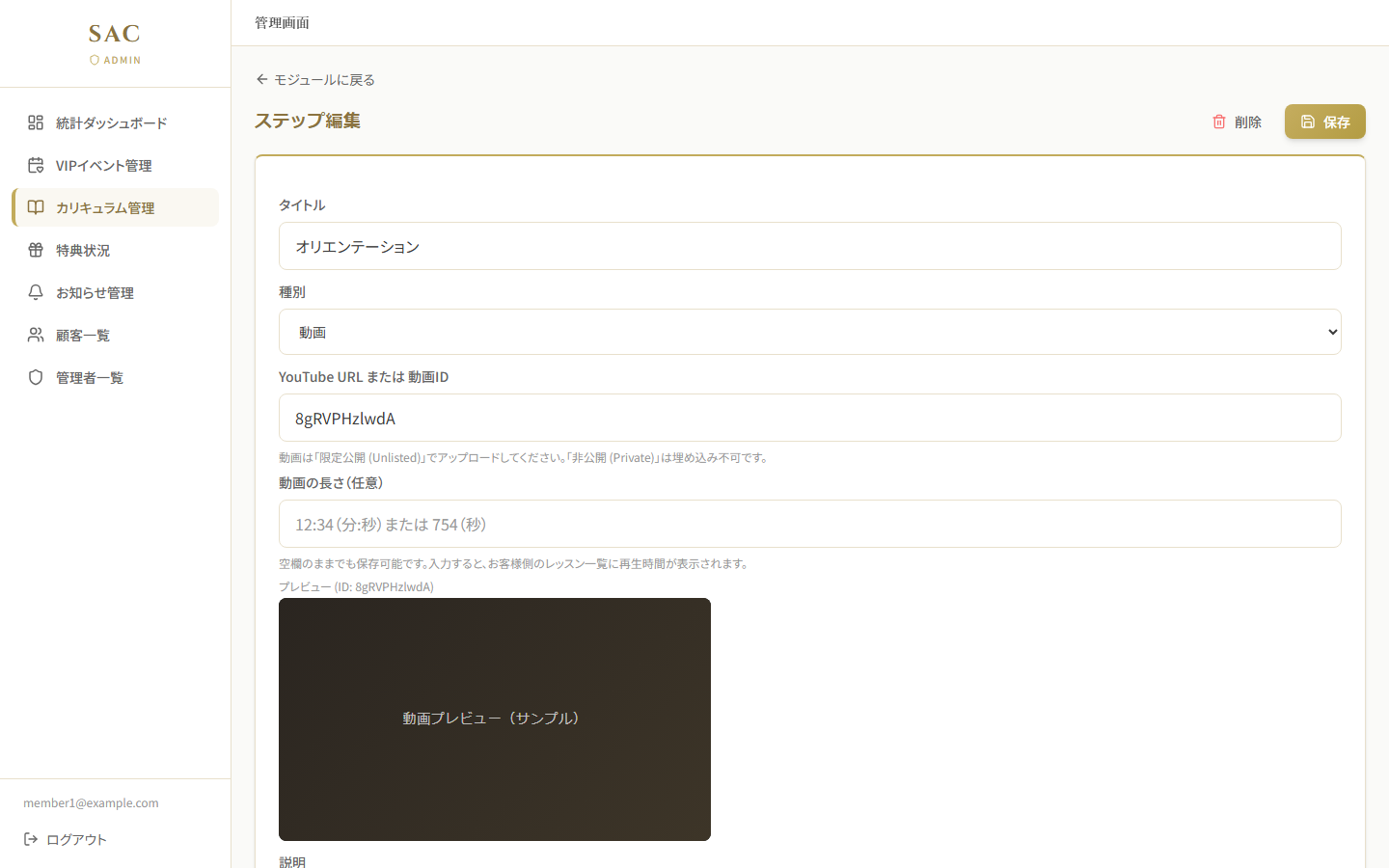The image size is (1389, 868).
Task: Click the ステップ編集 page heading
Action: [x=308, y=121]
